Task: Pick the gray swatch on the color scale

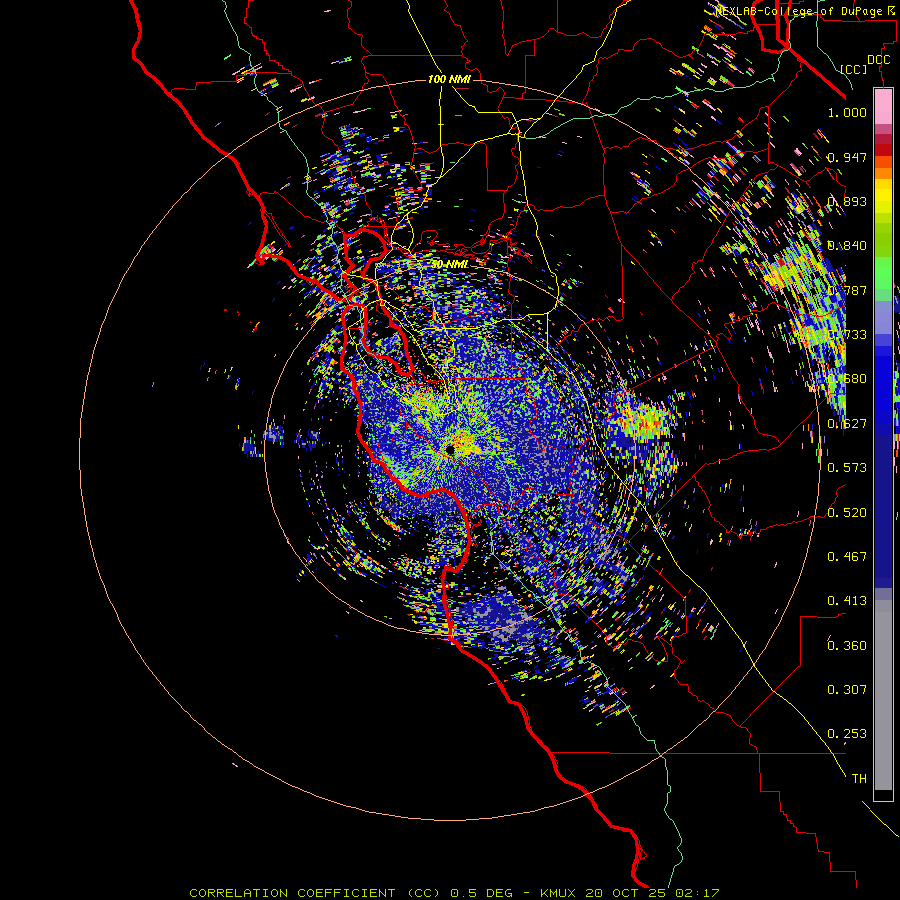Action: 883,695
